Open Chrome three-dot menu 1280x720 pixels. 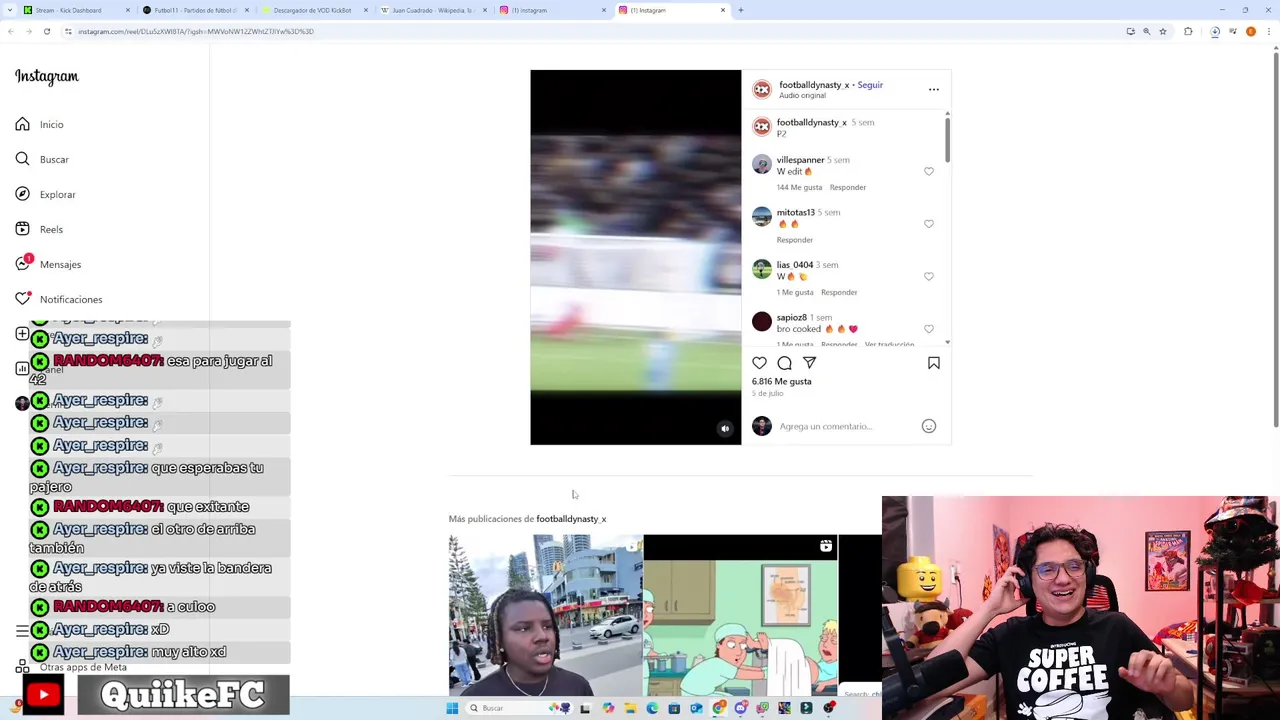pos(1269,31)
